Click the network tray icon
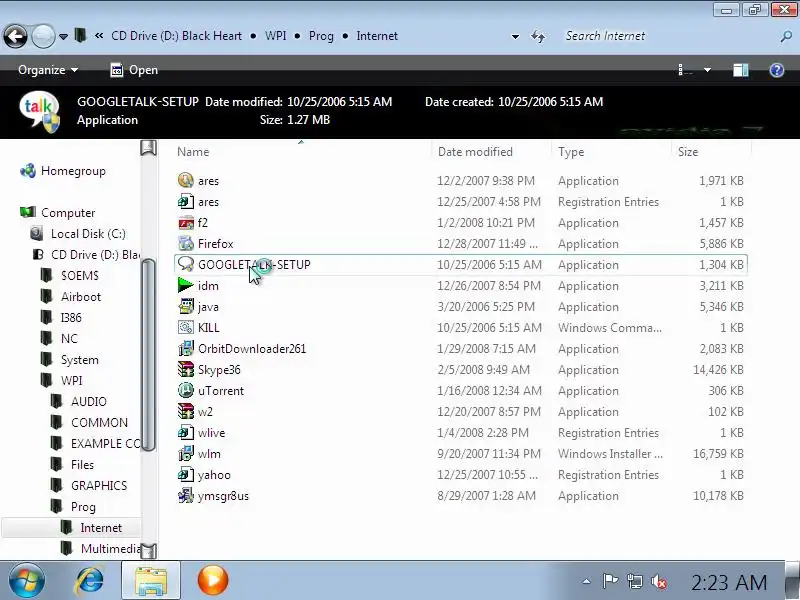Screen dimensions: 800x600 (635, 581)
